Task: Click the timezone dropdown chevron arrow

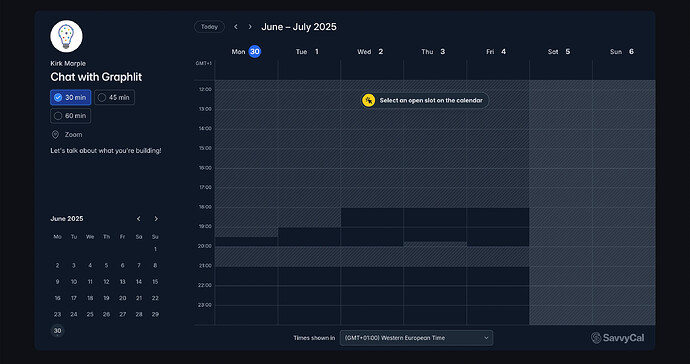Action: tap(486, 338)
